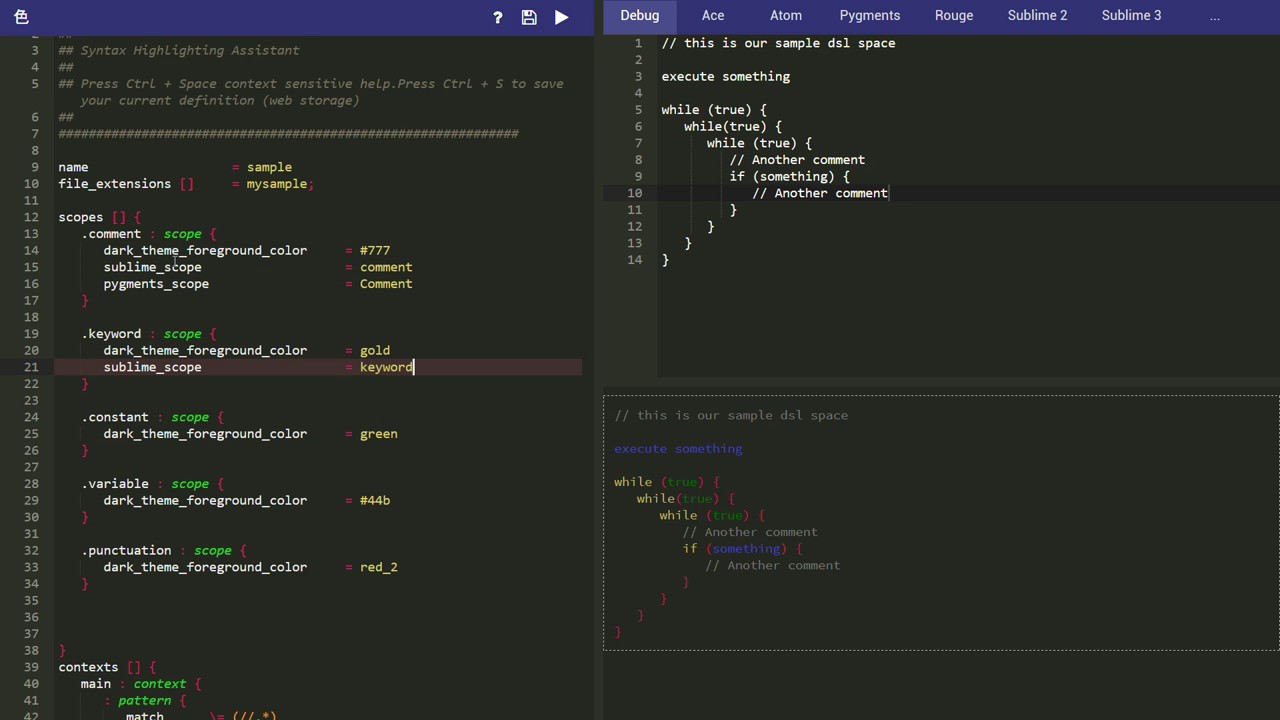Switch to the Ace tab
This screenshot has height=720, width=1280.
pos(713,15)
